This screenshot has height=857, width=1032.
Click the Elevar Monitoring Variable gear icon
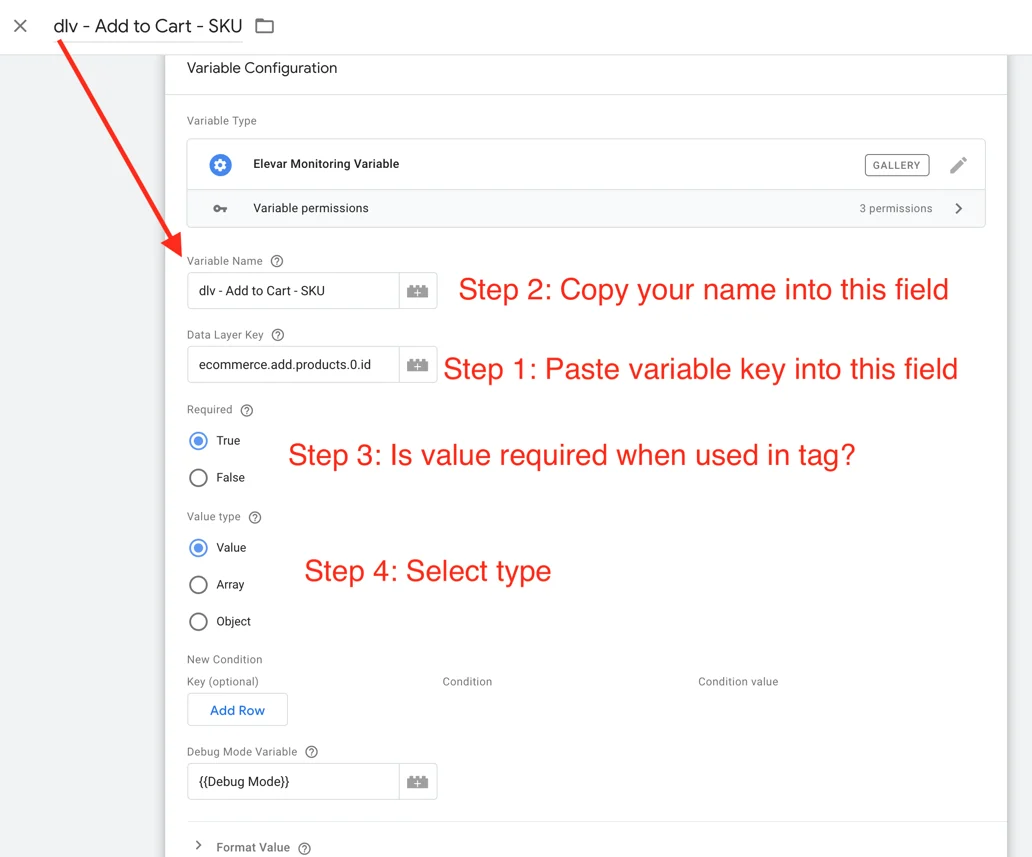point(220,165)
